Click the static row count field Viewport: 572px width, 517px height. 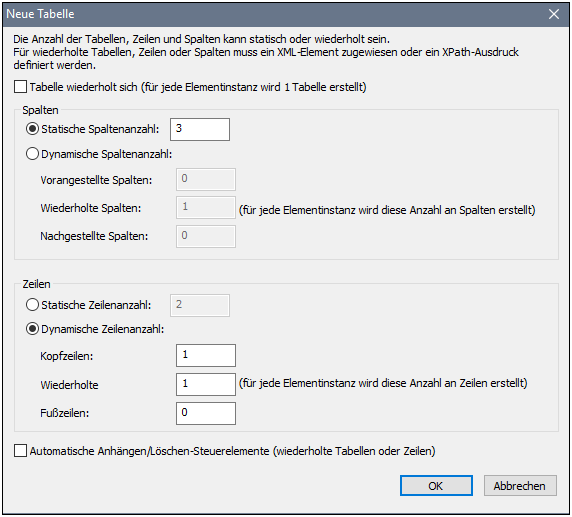coord(200,305)
